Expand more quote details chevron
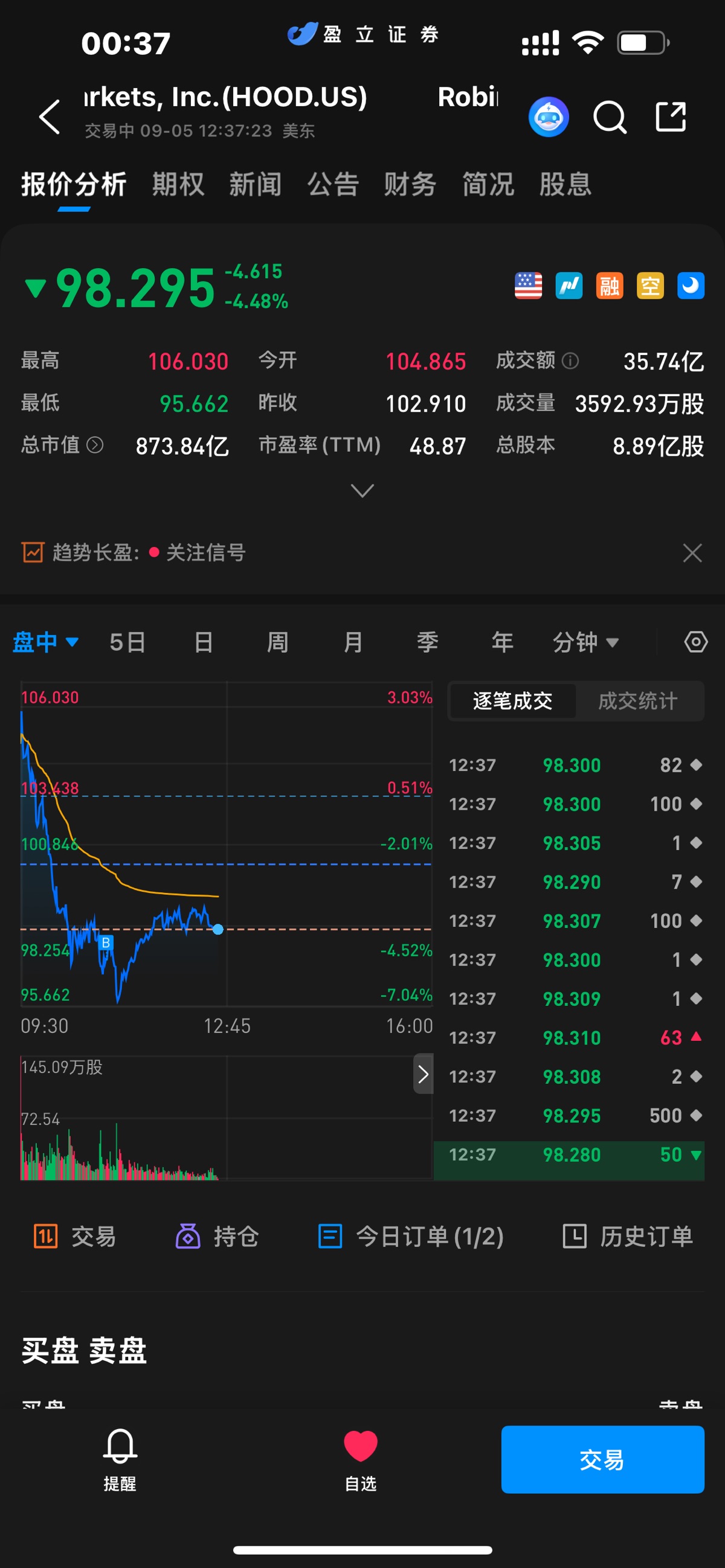Image resolution: width=725 pixels, height=1568 pixels. [x=362, y=490]
